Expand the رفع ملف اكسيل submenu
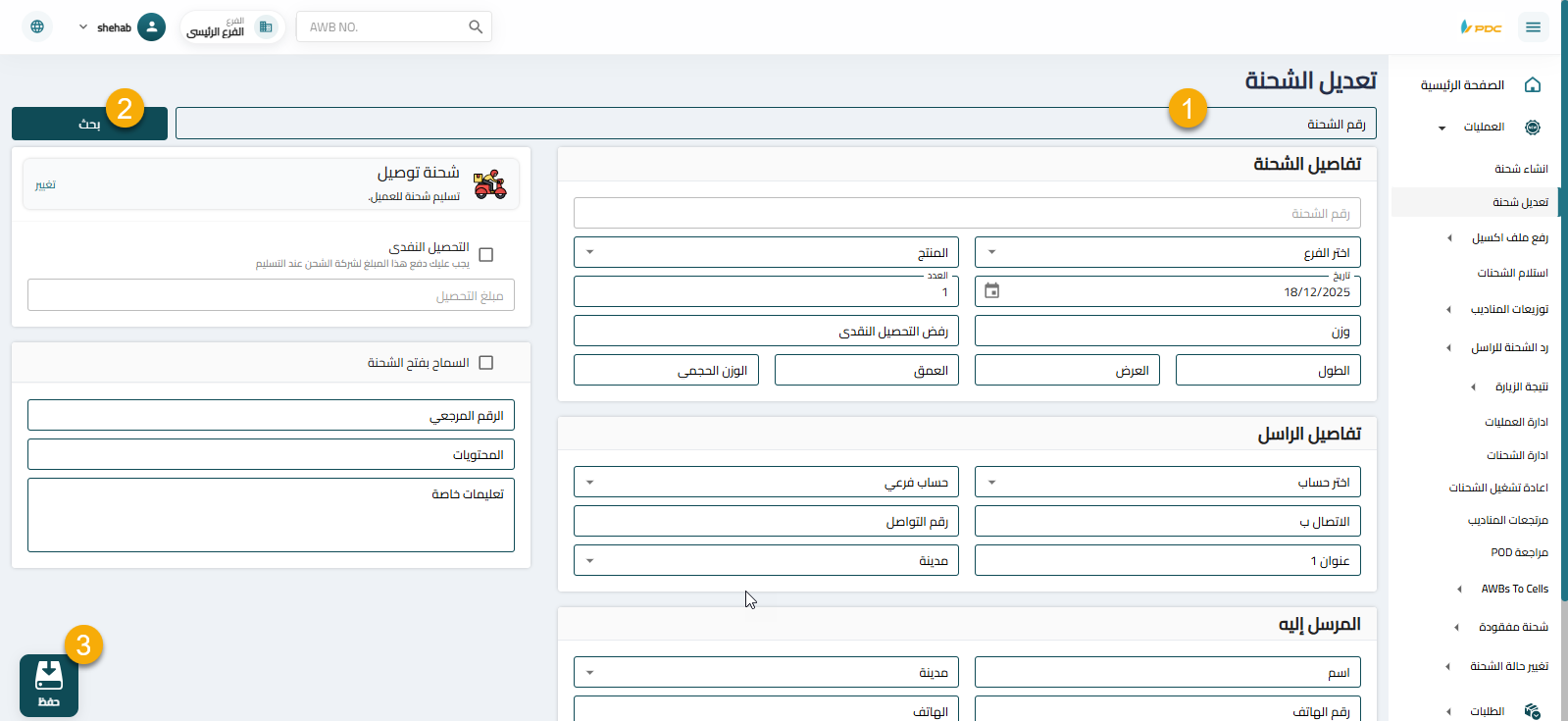1568x721 pixels. [1449, 238]
